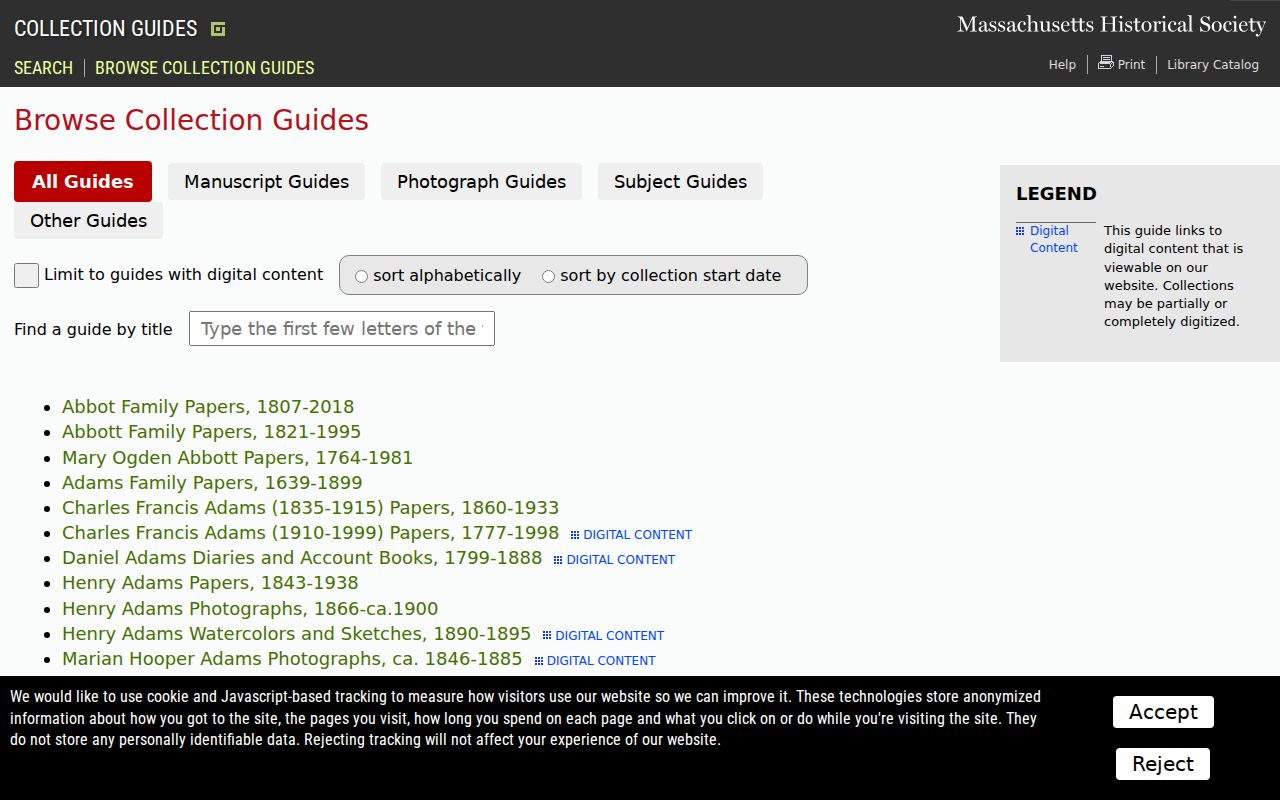Open Adams Family Papers, 1639-1899
Viewport: 1280px width, 800px height.
[x=212, y=483]
